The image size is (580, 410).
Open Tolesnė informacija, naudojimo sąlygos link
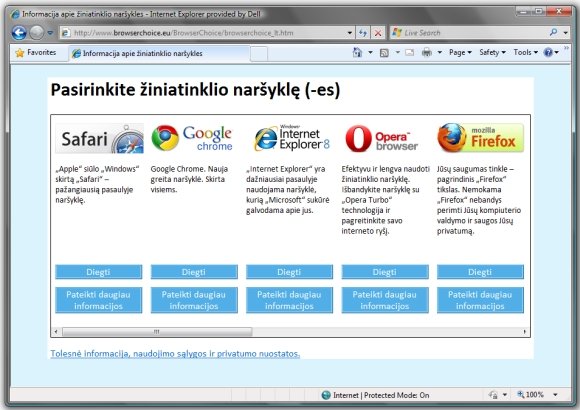click(175, 354)
